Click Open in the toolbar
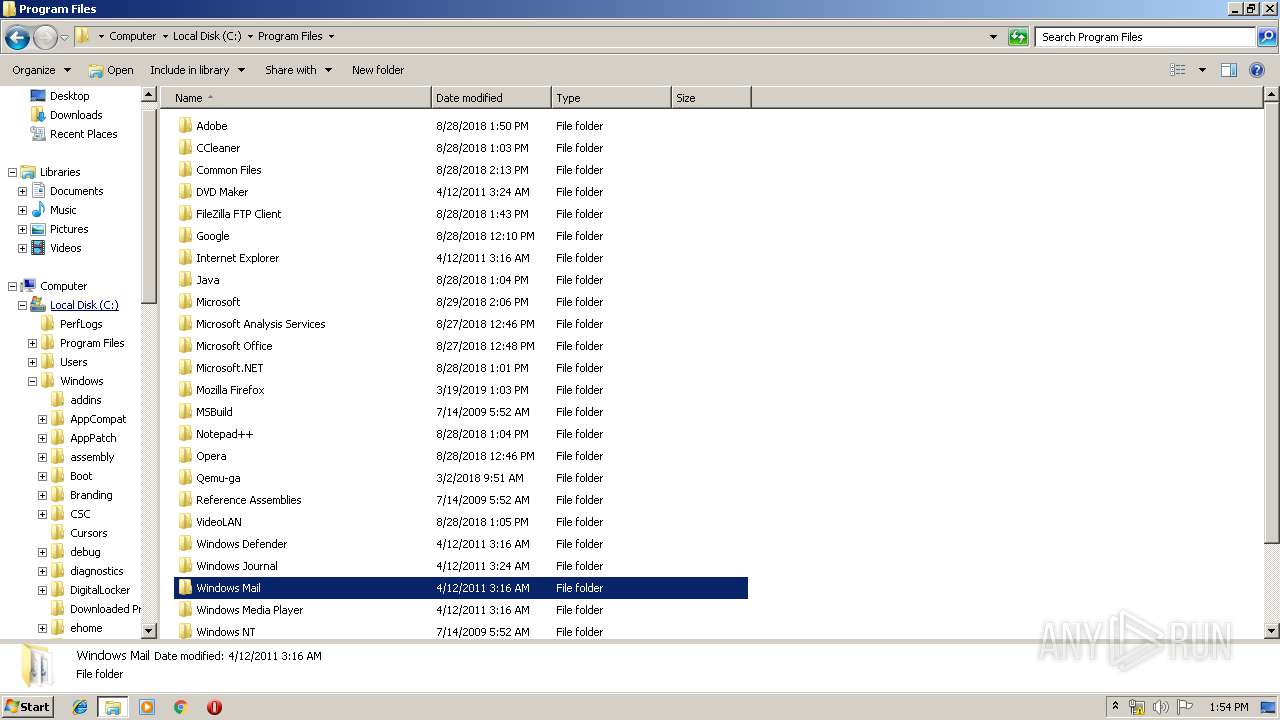This screenshot has width=1280, height=720. (x=111, y=70)
